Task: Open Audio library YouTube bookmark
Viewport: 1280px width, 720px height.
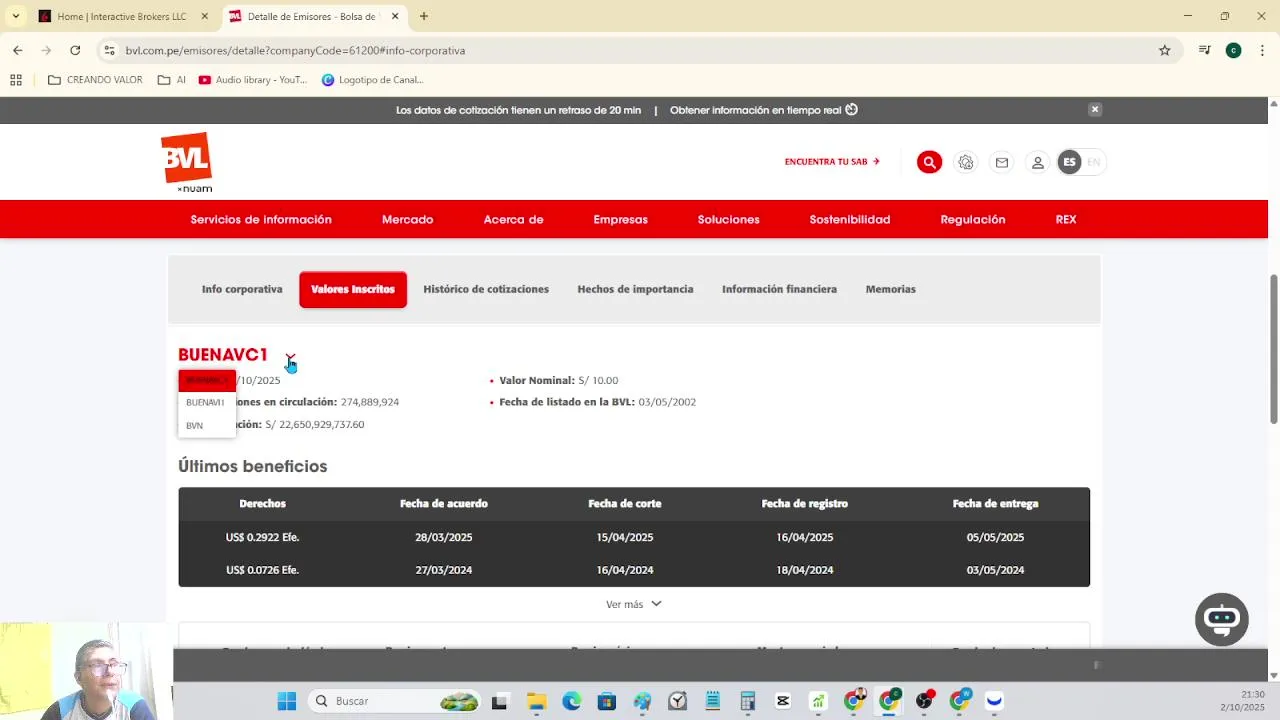Action: point(253,80)
